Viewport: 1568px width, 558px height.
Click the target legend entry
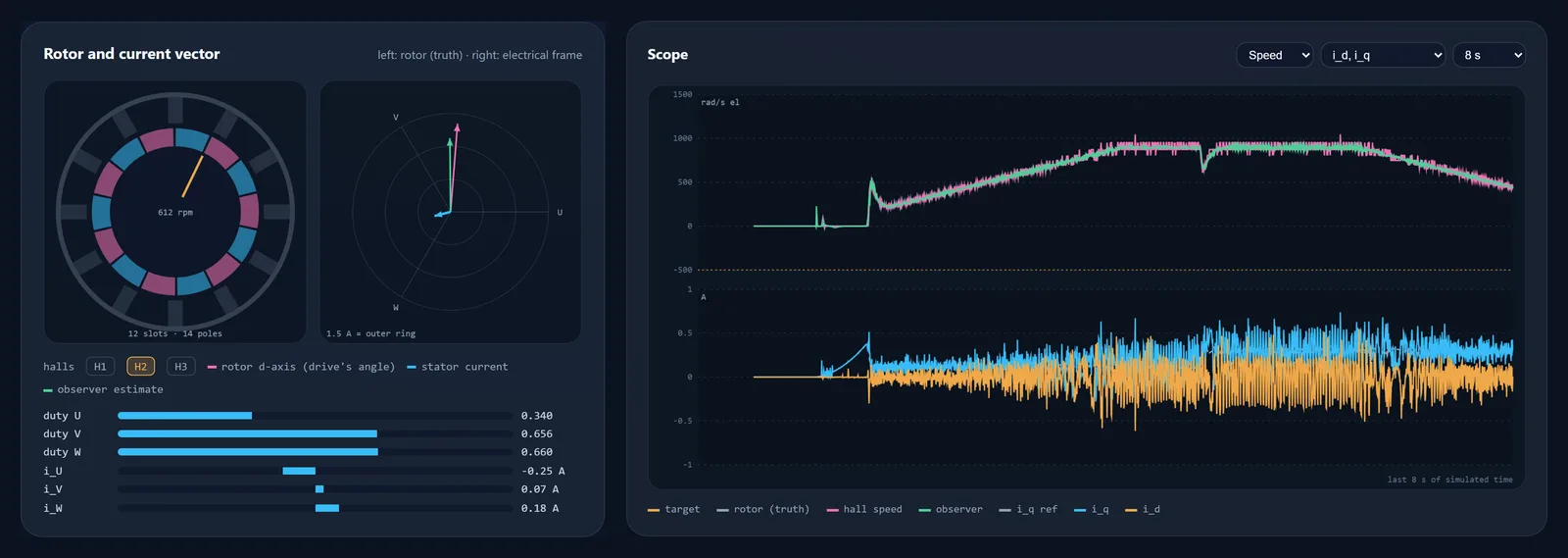click(x=674, y=510)
